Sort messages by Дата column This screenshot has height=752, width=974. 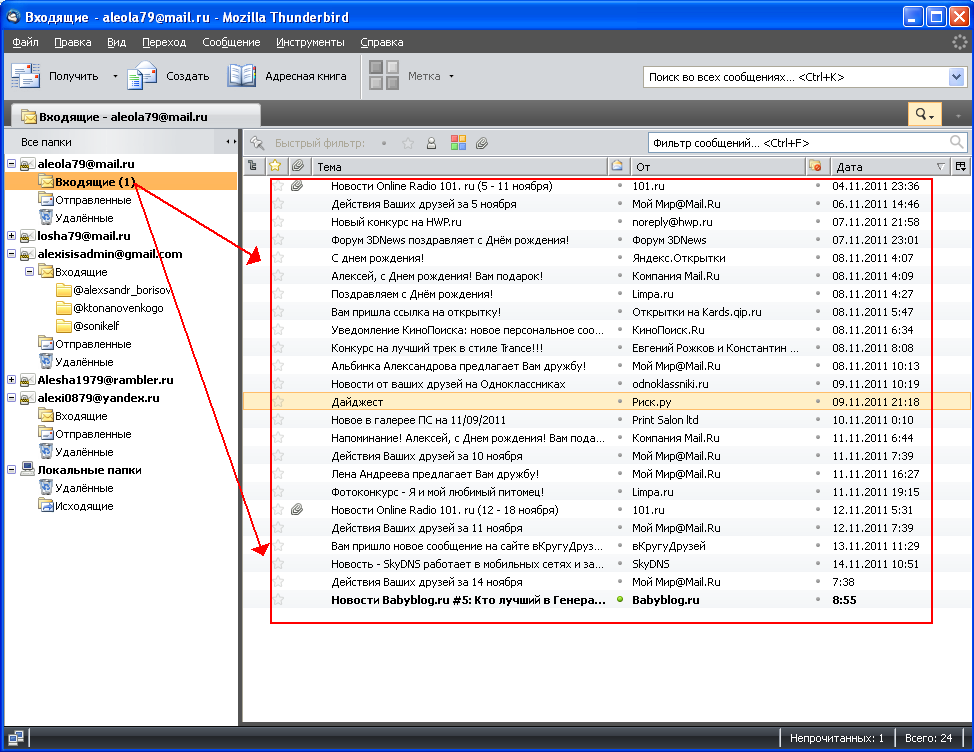coord(891,166)
